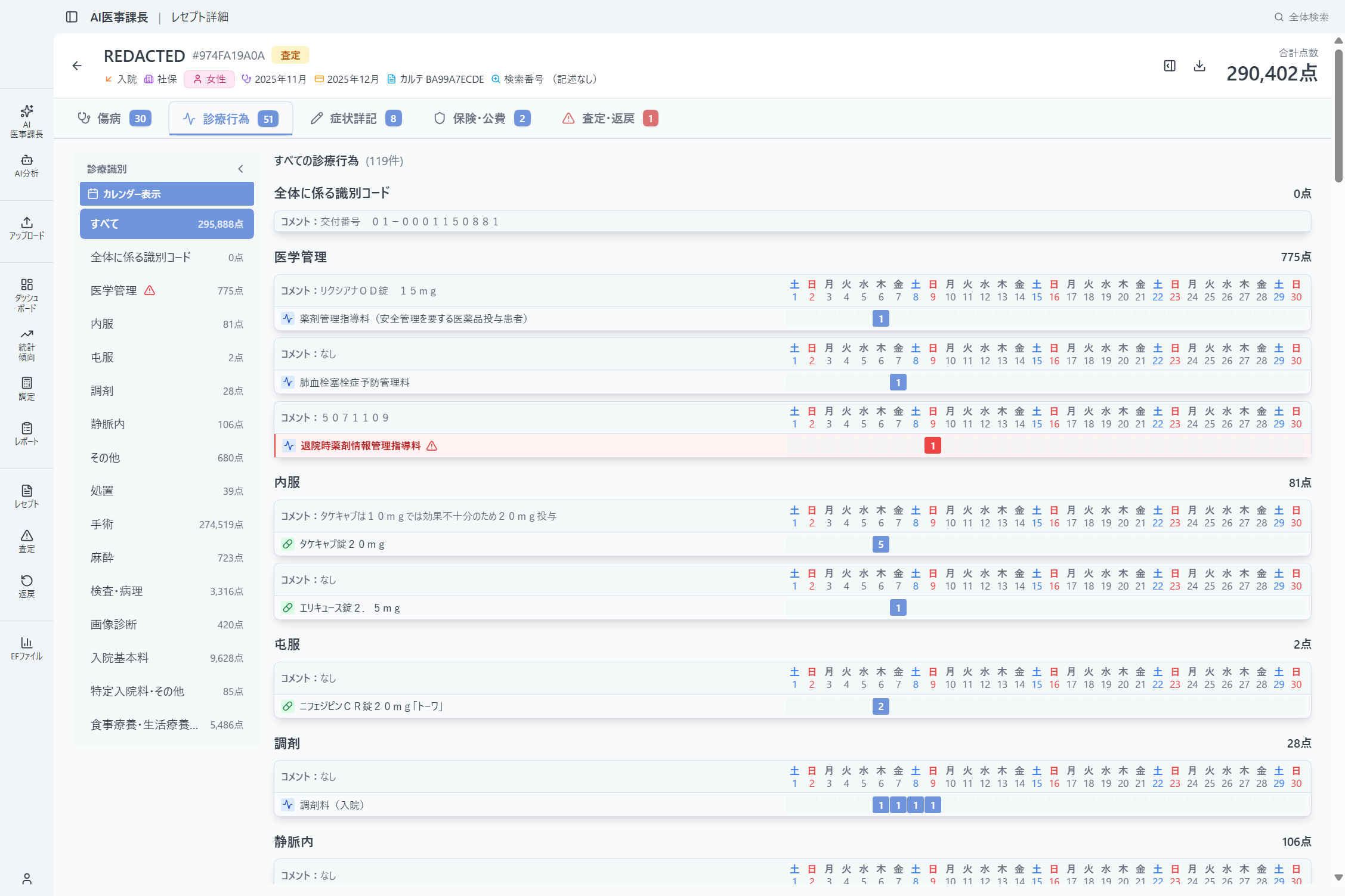Open the side panel layout icon
Screen dimensions: 1345x896
tap(1170, 66)
